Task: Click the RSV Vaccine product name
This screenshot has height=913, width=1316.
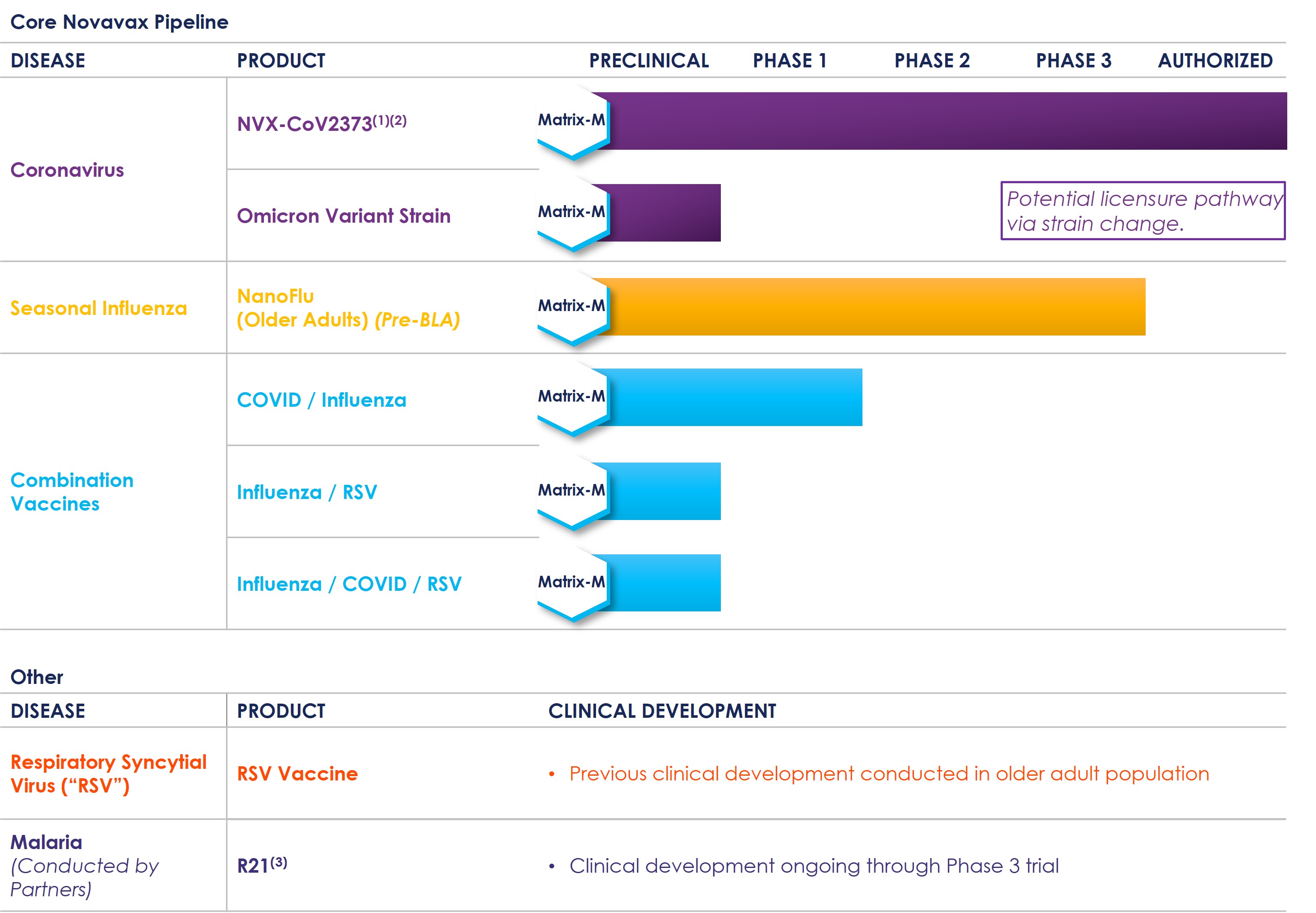Action: [297, 774]
